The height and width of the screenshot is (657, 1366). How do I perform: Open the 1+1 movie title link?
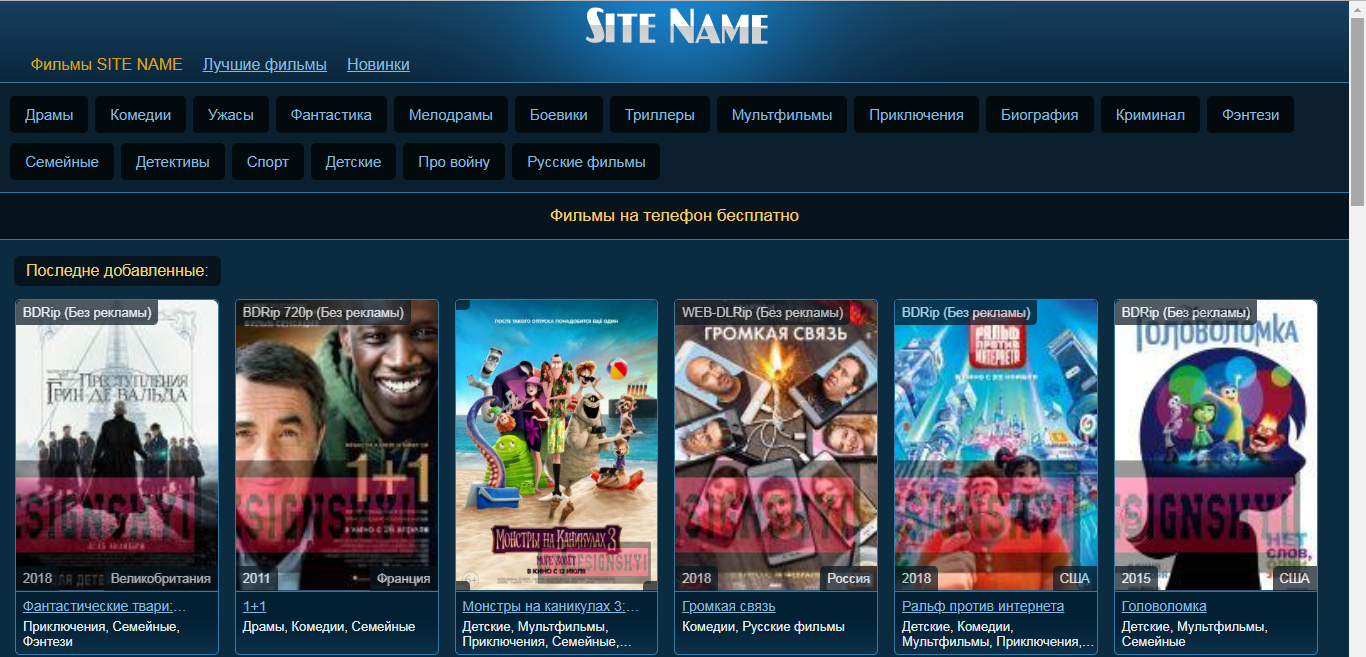click(x=254, y=606)
